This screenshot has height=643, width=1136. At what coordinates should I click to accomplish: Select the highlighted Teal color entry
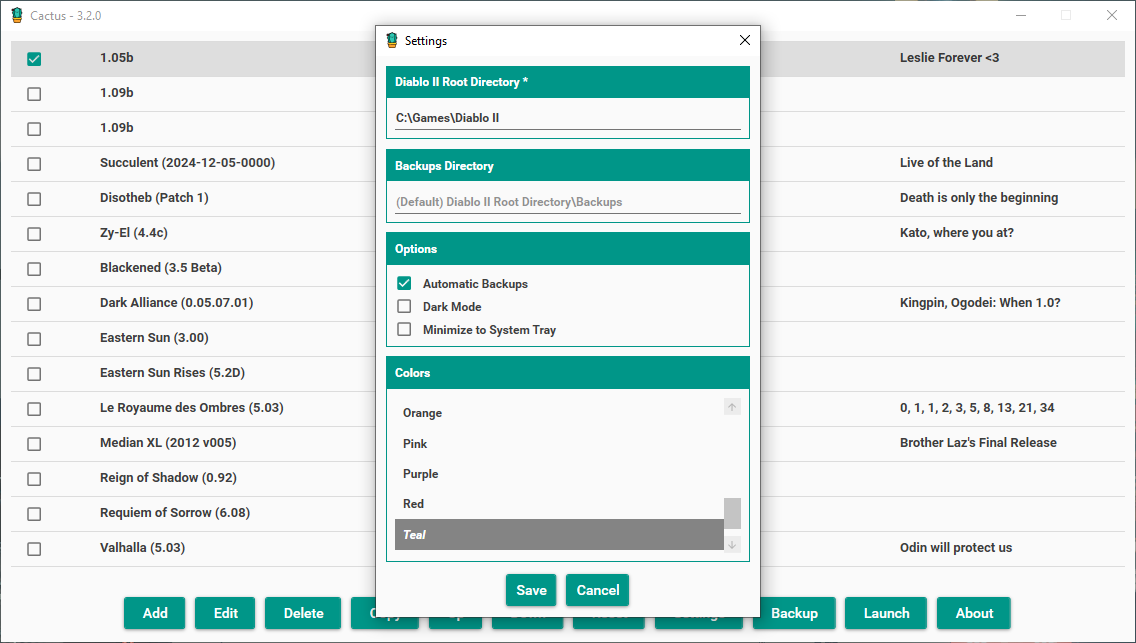[x=559, y=534]
